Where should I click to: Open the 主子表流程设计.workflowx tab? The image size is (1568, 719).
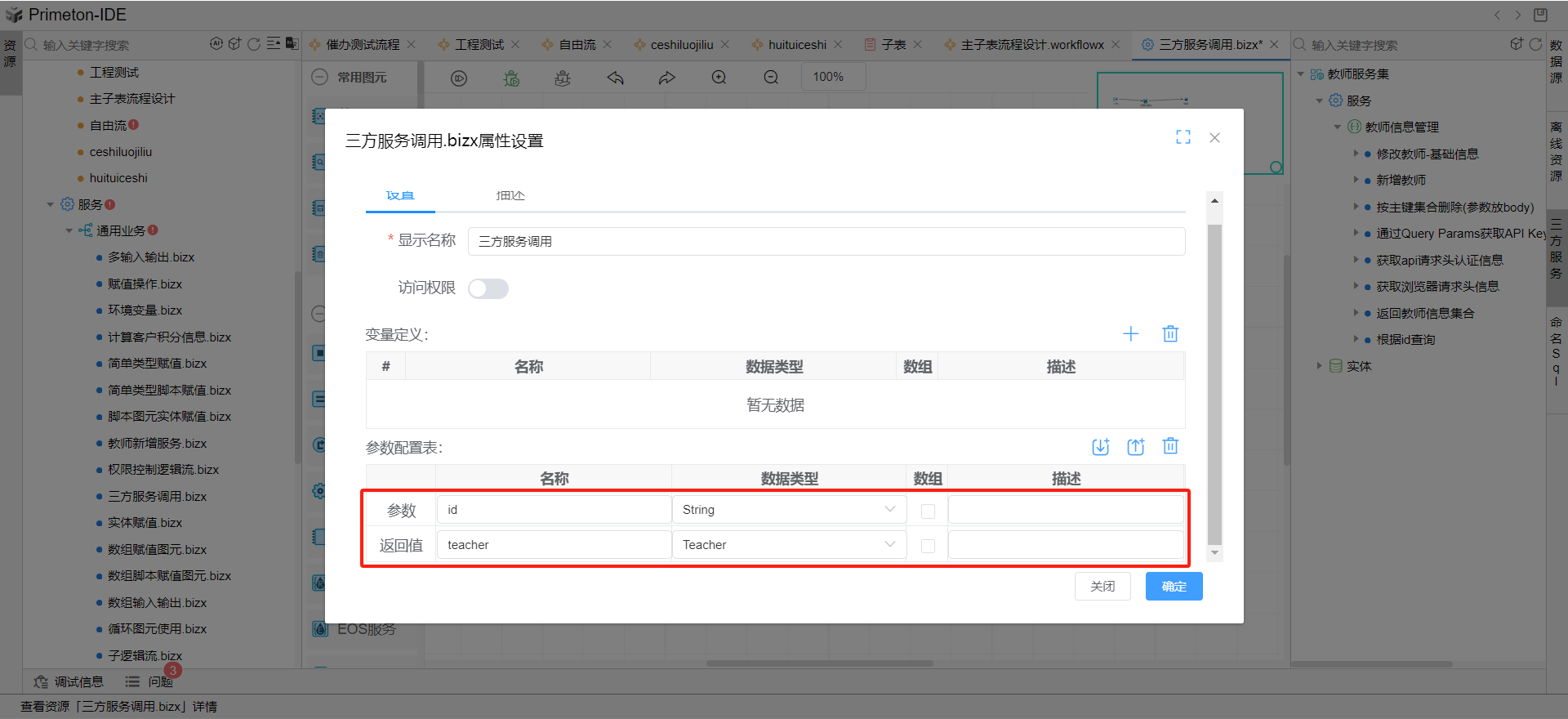pos(1031,45)
